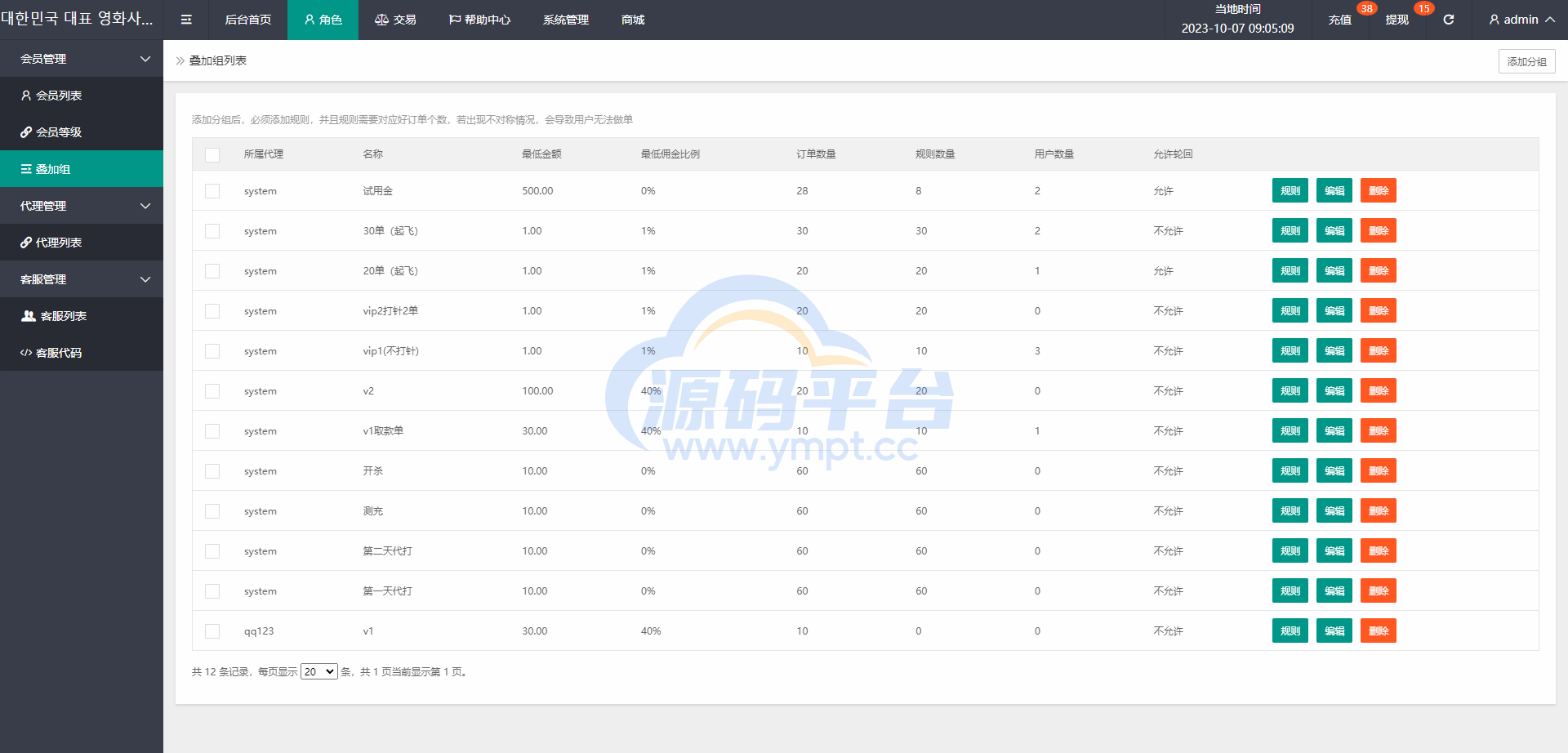
Task: Click 规则 for the 开杀 row
Action: [1290, 470]
